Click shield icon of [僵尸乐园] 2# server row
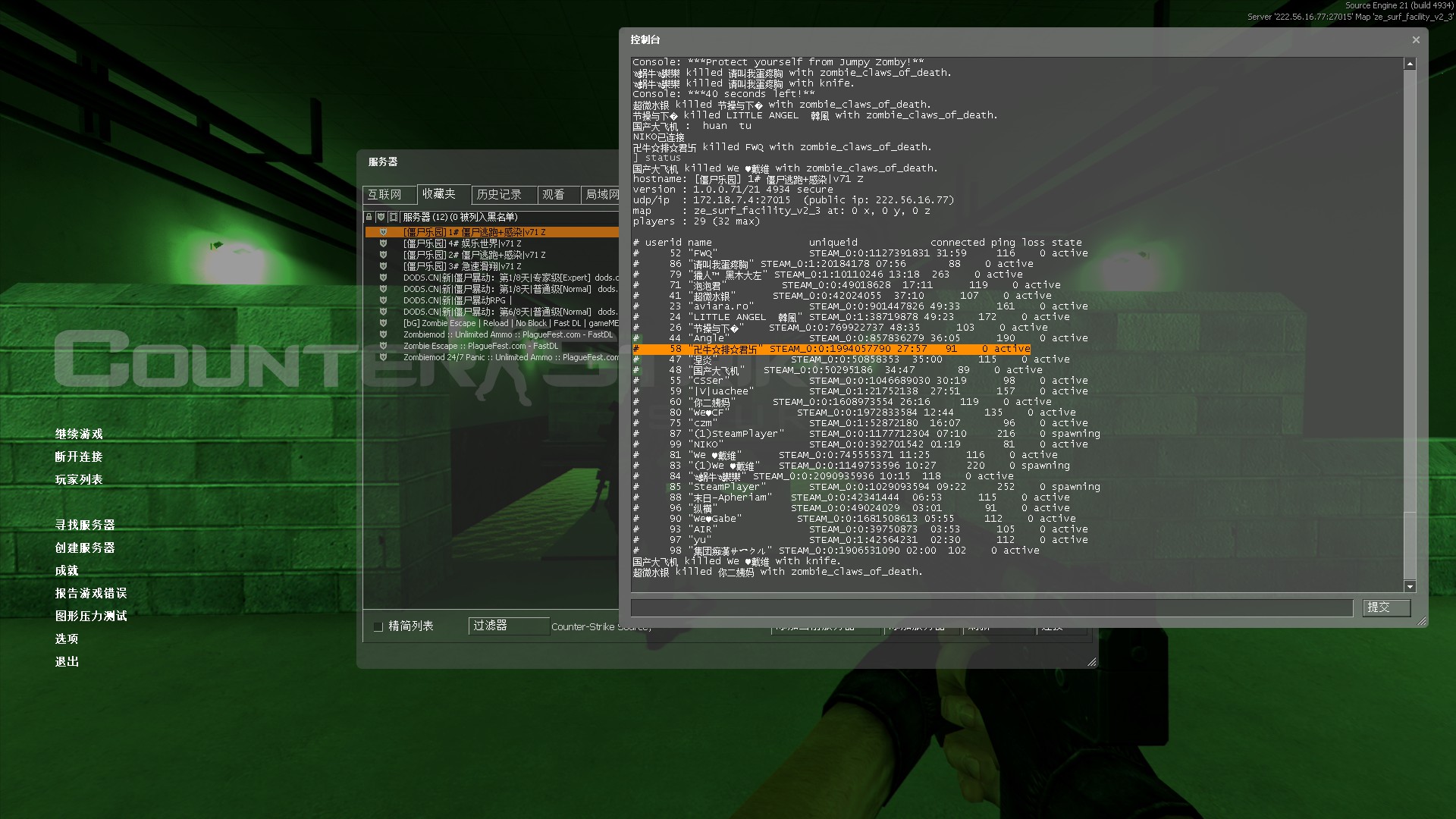This screenshot has height=819, width=1456. click(x=383, y=255)
